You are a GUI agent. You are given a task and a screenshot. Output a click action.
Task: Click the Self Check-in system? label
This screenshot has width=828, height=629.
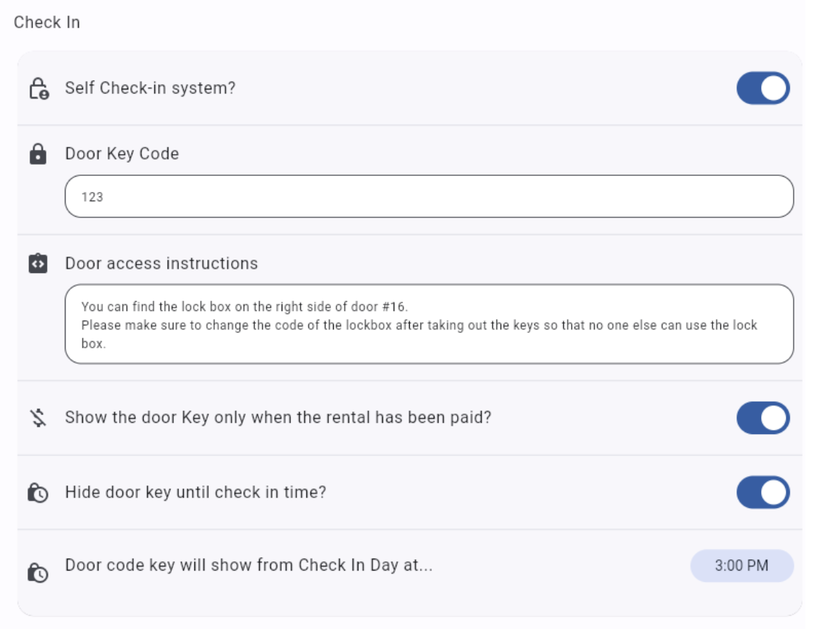pos(150,88)
